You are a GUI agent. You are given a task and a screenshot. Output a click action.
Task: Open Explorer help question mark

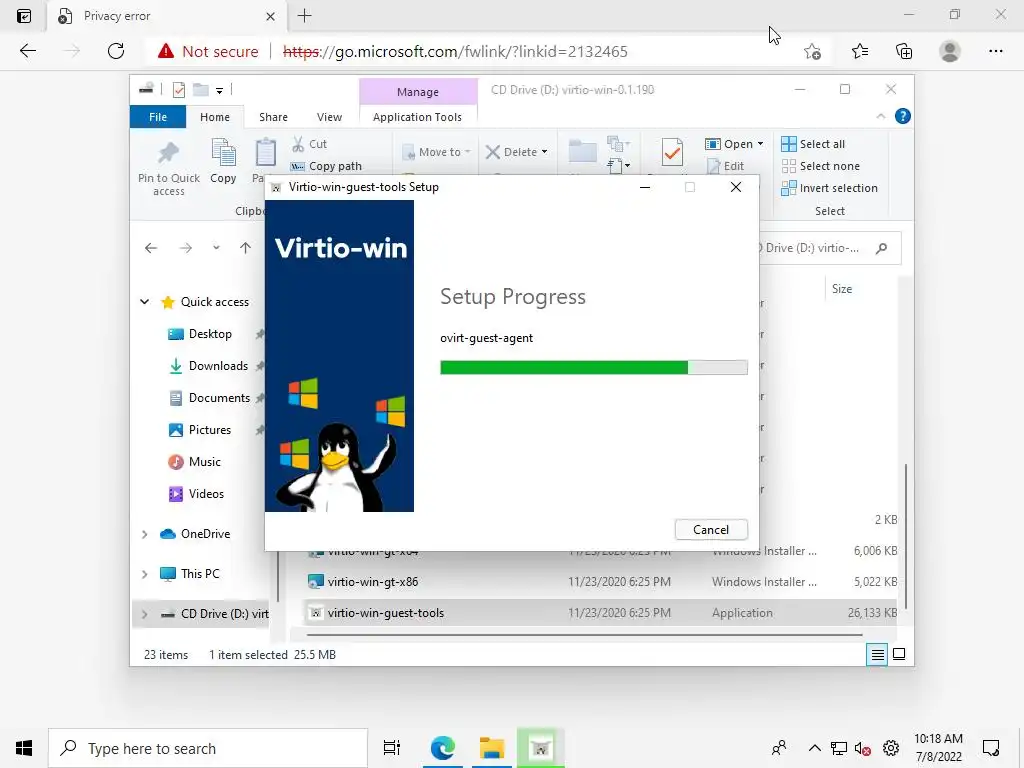[903, 116]
